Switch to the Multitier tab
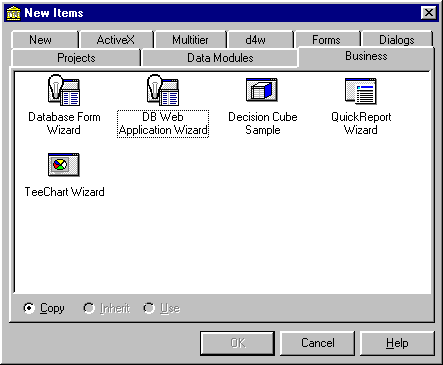This screenshot has height=365, width=443. click(x=190, y=40)
